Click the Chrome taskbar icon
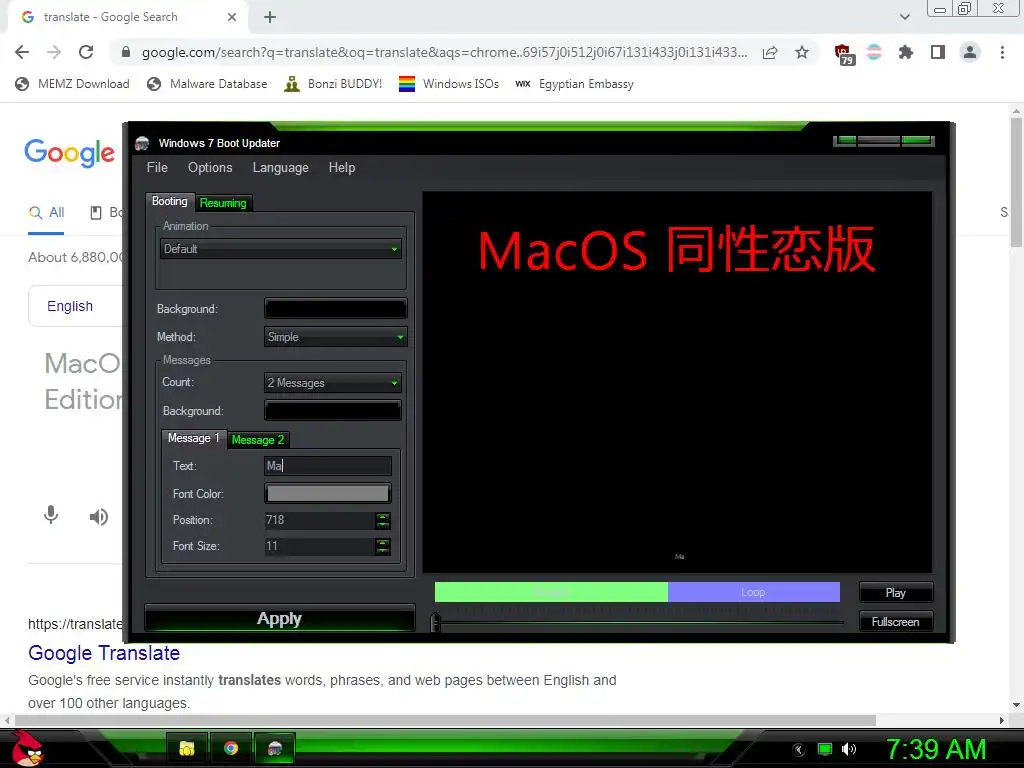The image size is (1024, 768). [x=231, y=748]
